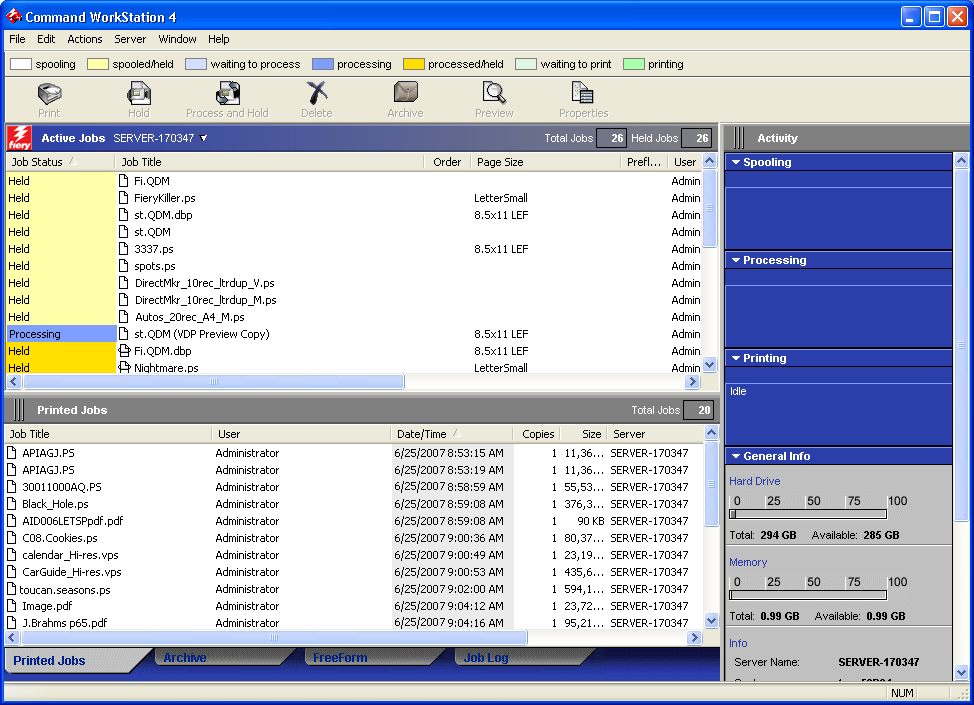
Task: Click the Copies column header
Action: click(x=537, y=434)
